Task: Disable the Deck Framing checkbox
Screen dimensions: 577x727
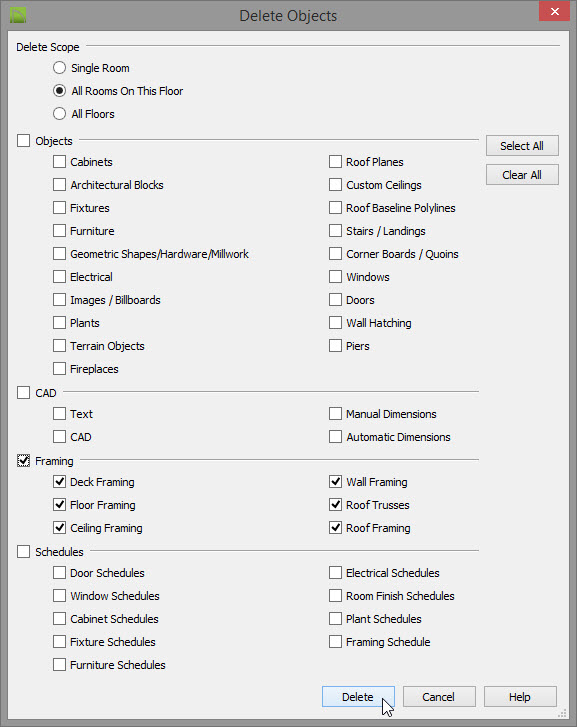Action: 59,482
